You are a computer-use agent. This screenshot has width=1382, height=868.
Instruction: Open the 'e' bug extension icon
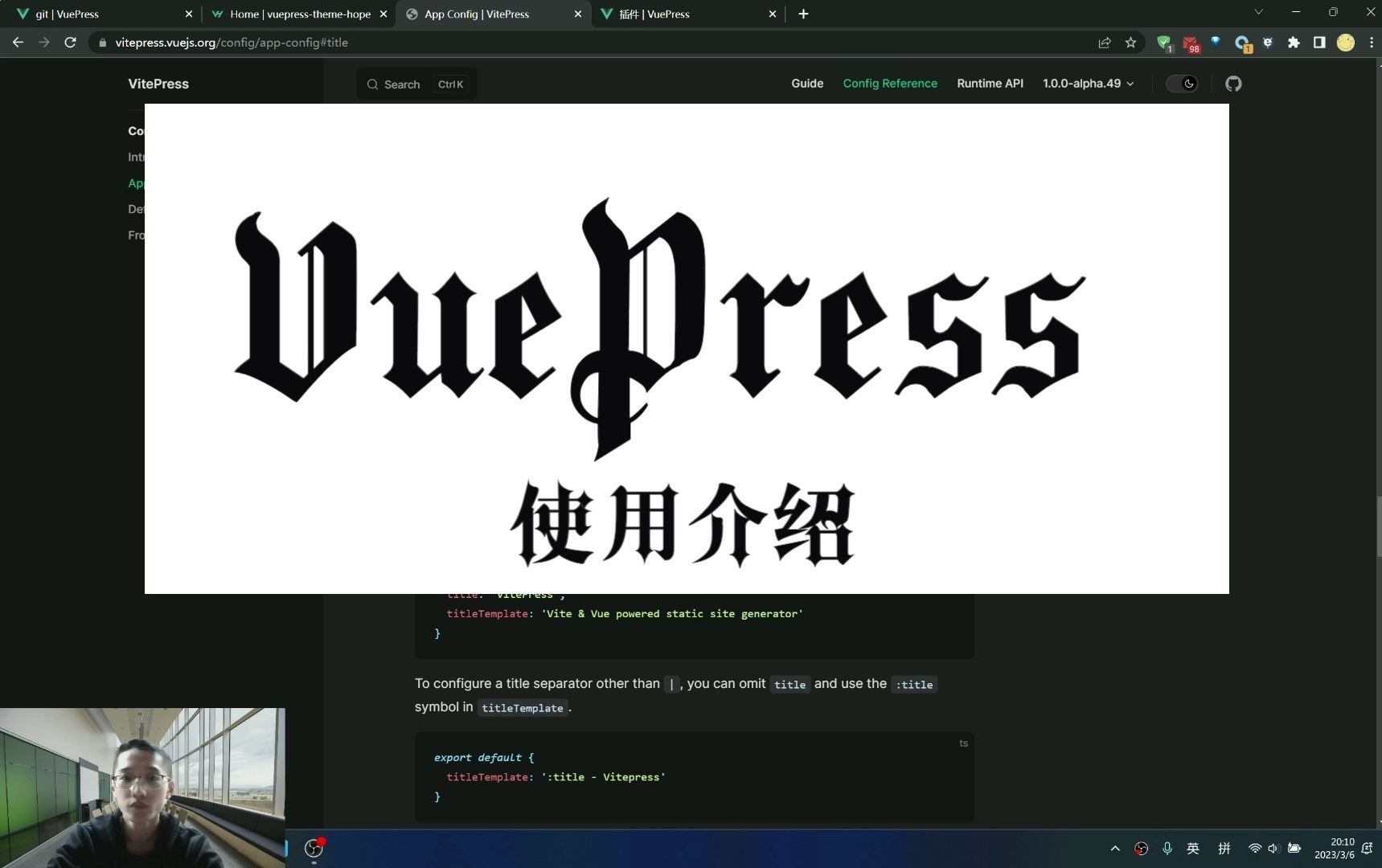(x=1268, y=43)
